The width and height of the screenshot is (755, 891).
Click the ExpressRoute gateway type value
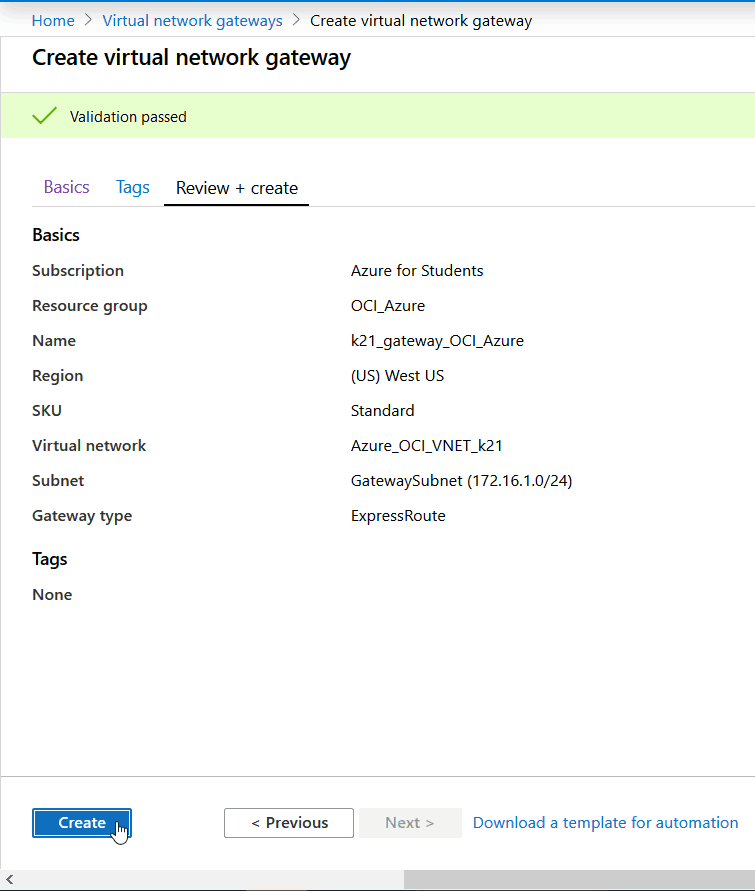click(x=393, y=515)
